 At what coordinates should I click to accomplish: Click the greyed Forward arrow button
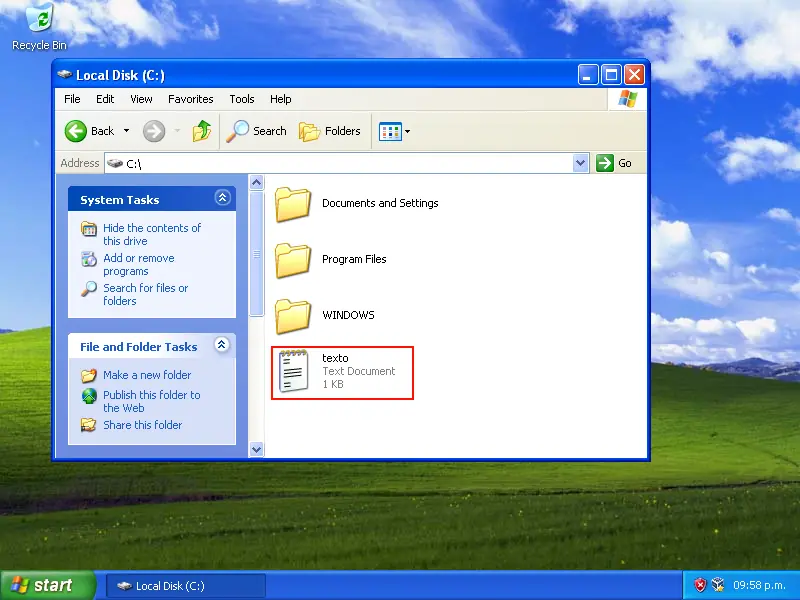point(154,131)
